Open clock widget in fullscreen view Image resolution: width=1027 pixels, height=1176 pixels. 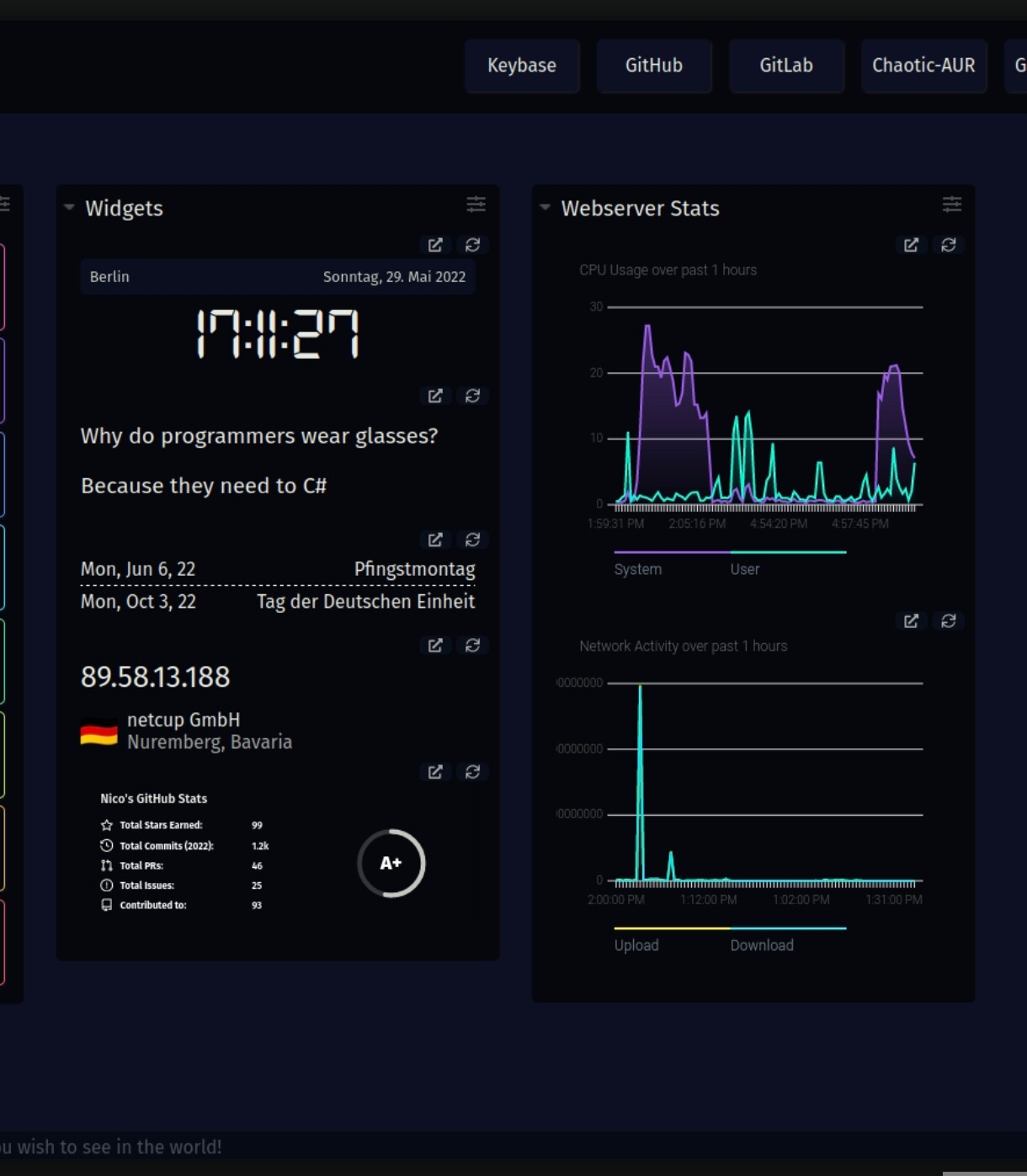pyautogui.click(x=435, y=245)
